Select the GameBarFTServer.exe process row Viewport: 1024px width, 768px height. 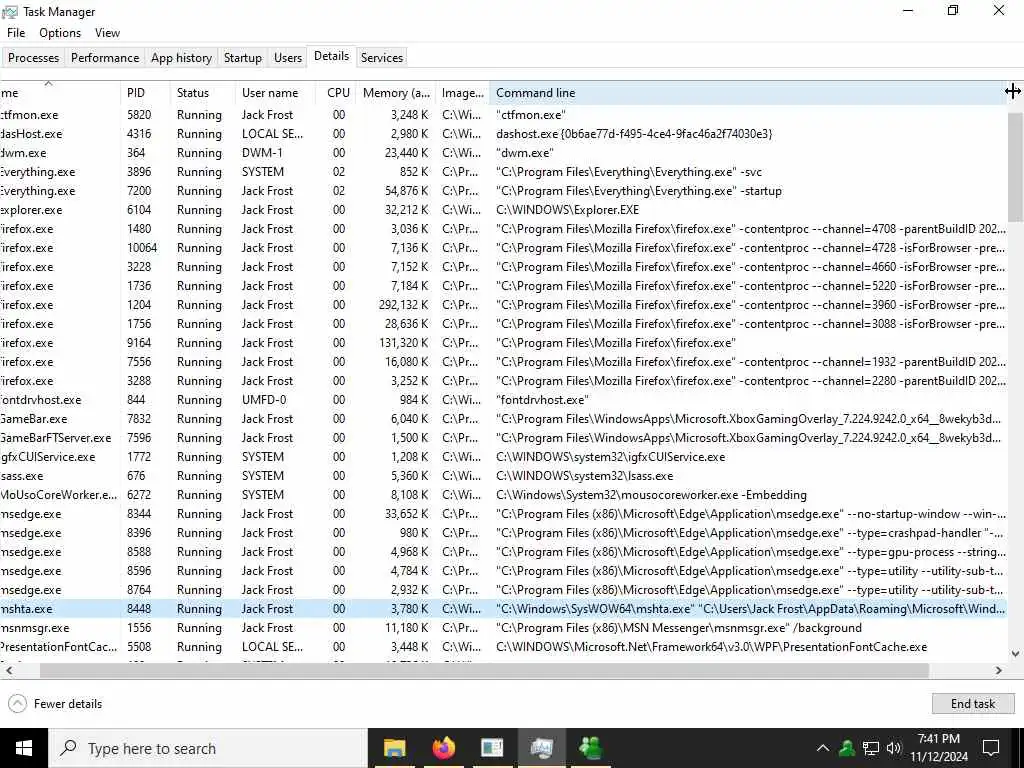tap(503, 438)
